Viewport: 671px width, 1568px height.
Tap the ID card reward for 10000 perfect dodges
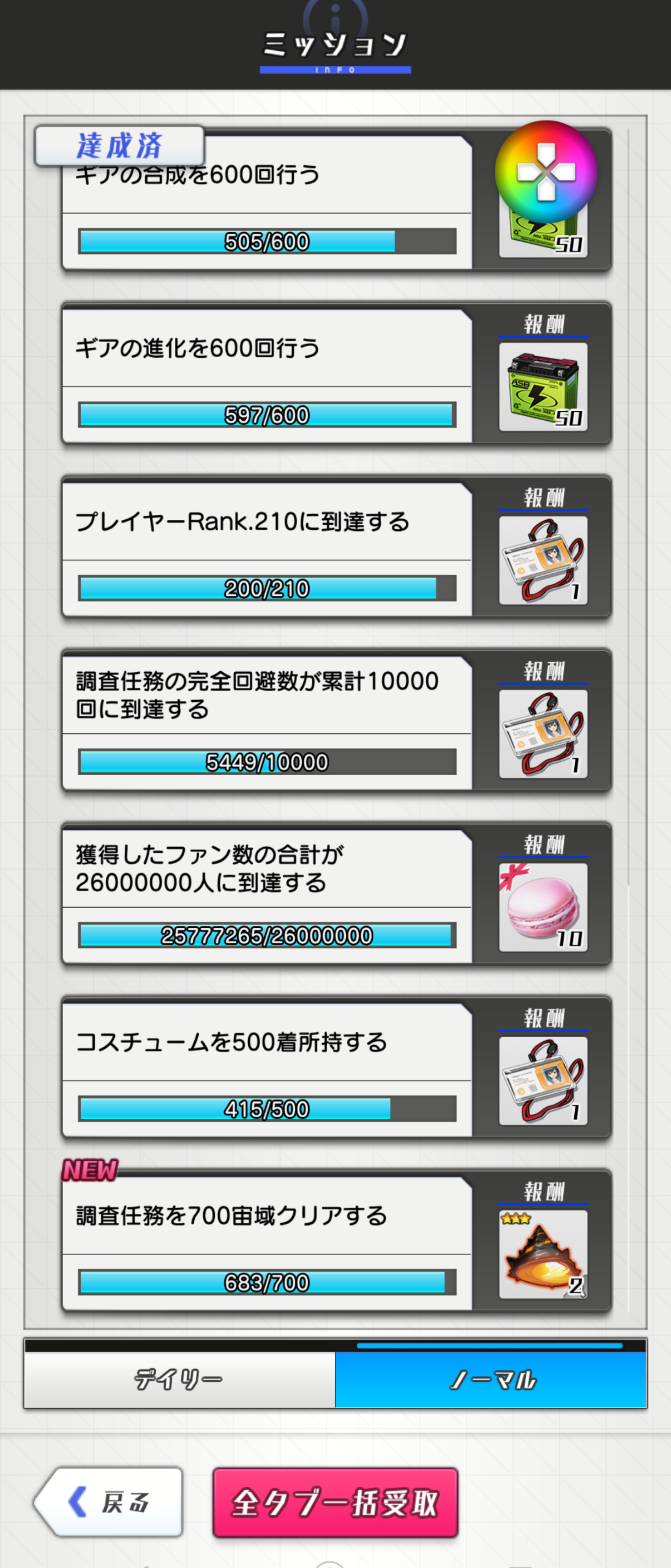tap(543, 733)
